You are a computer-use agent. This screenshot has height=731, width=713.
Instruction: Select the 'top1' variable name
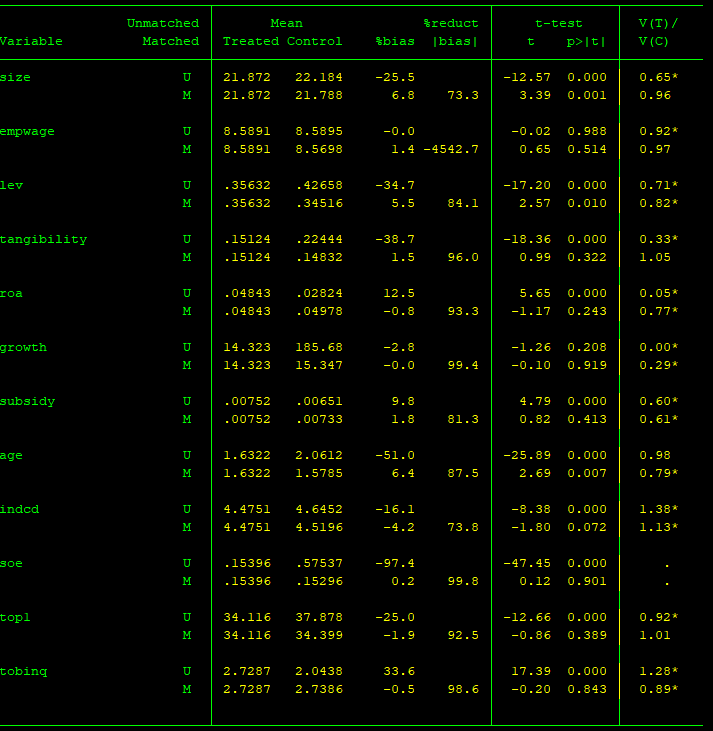pos(15,618)
